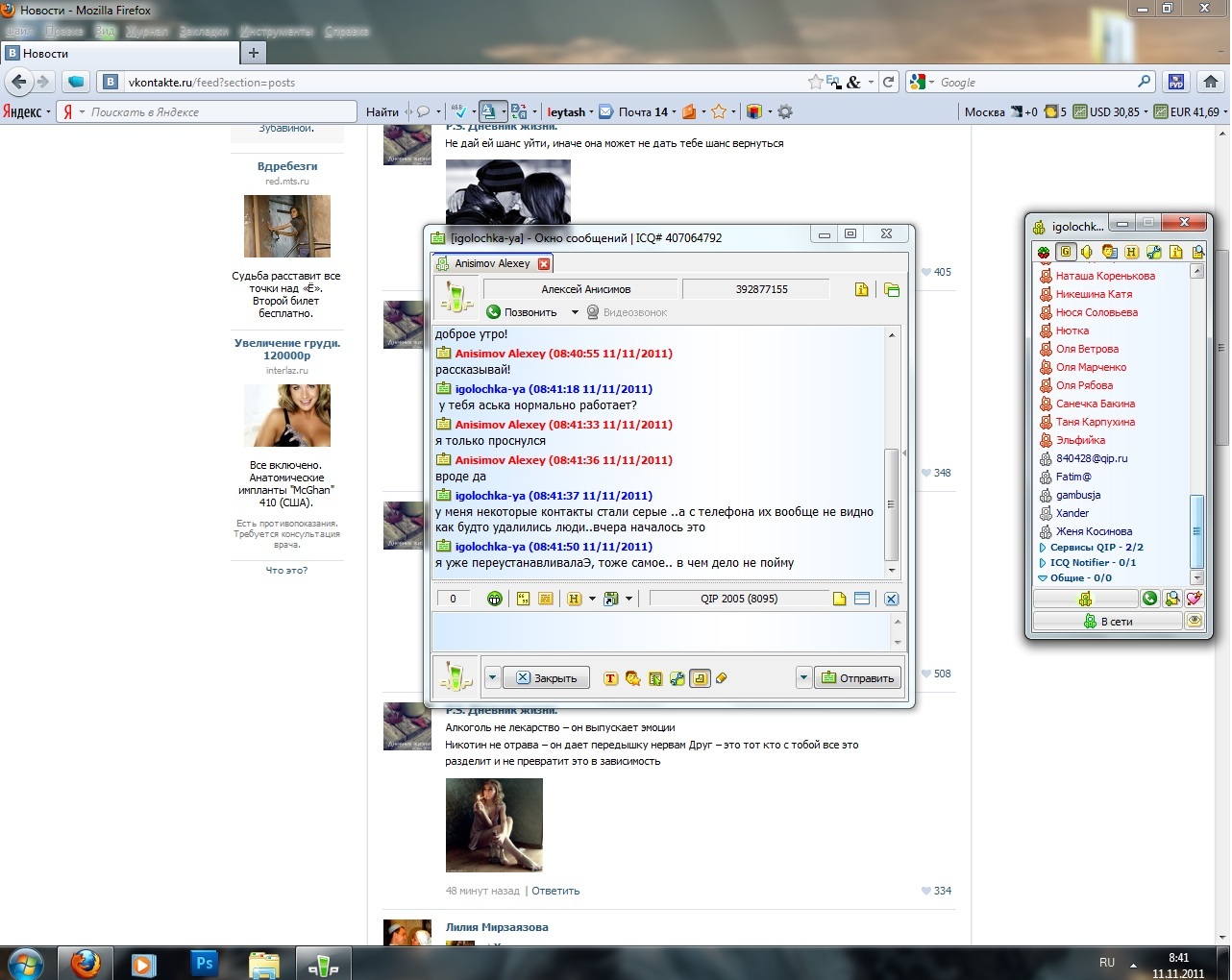Close the Anisimov Alexey chat tab
Viewport: 1232px width, 980px height.
[544, 263]
